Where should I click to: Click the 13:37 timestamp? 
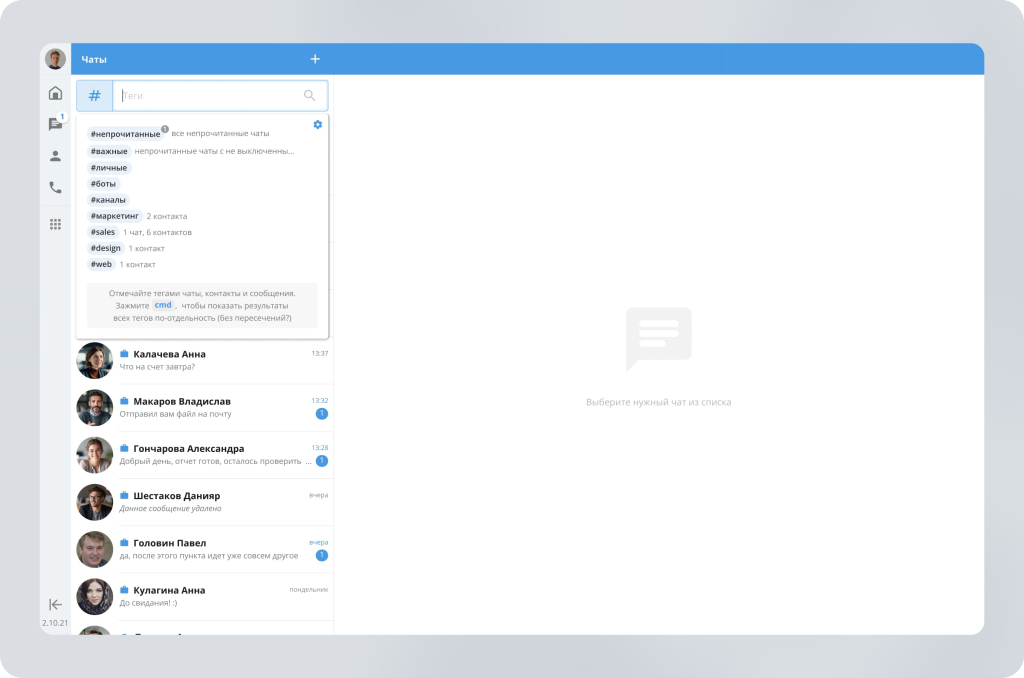click(x=319, y=353)
